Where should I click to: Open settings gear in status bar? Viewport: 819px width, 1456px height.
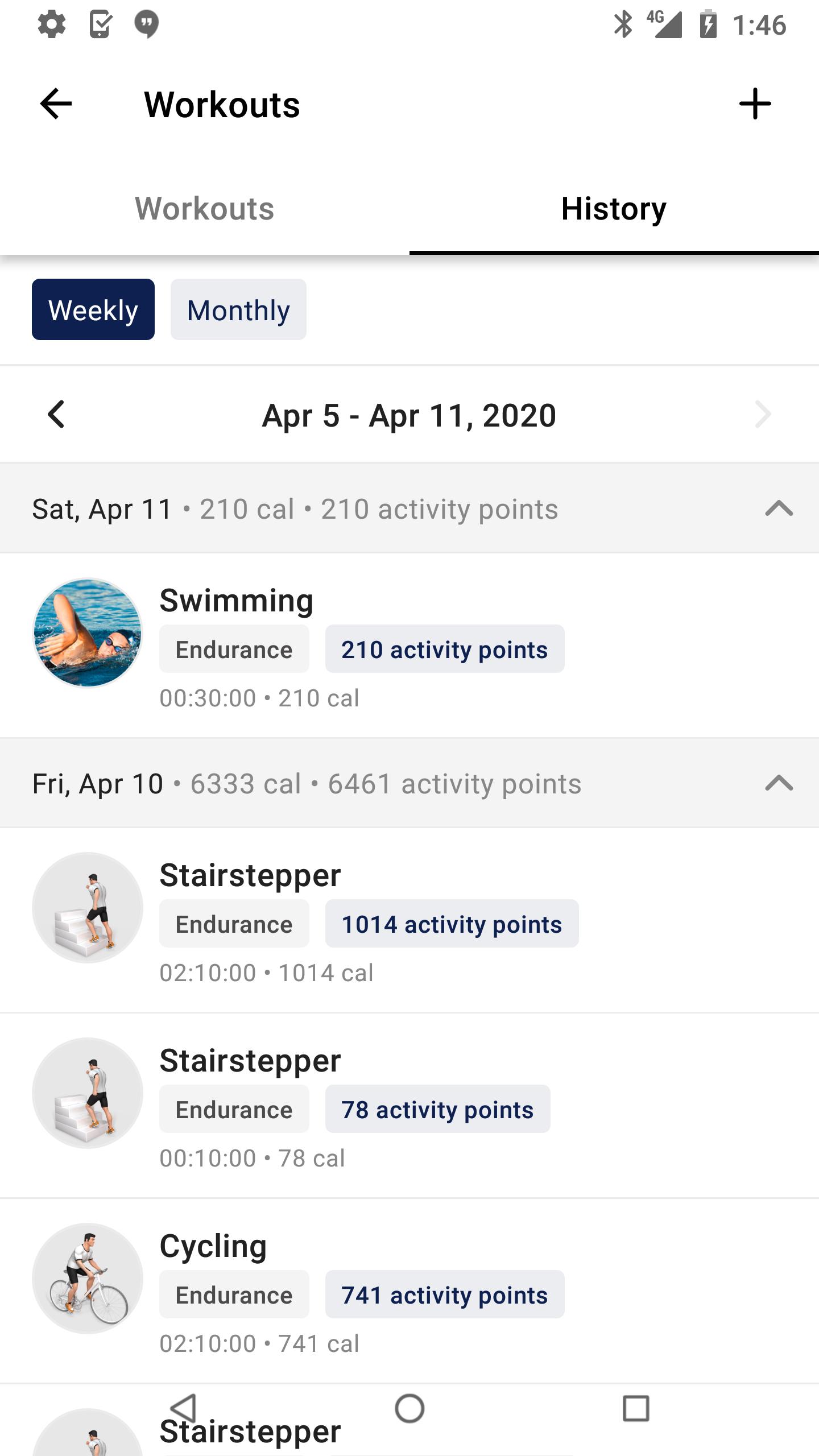point(52,24)
